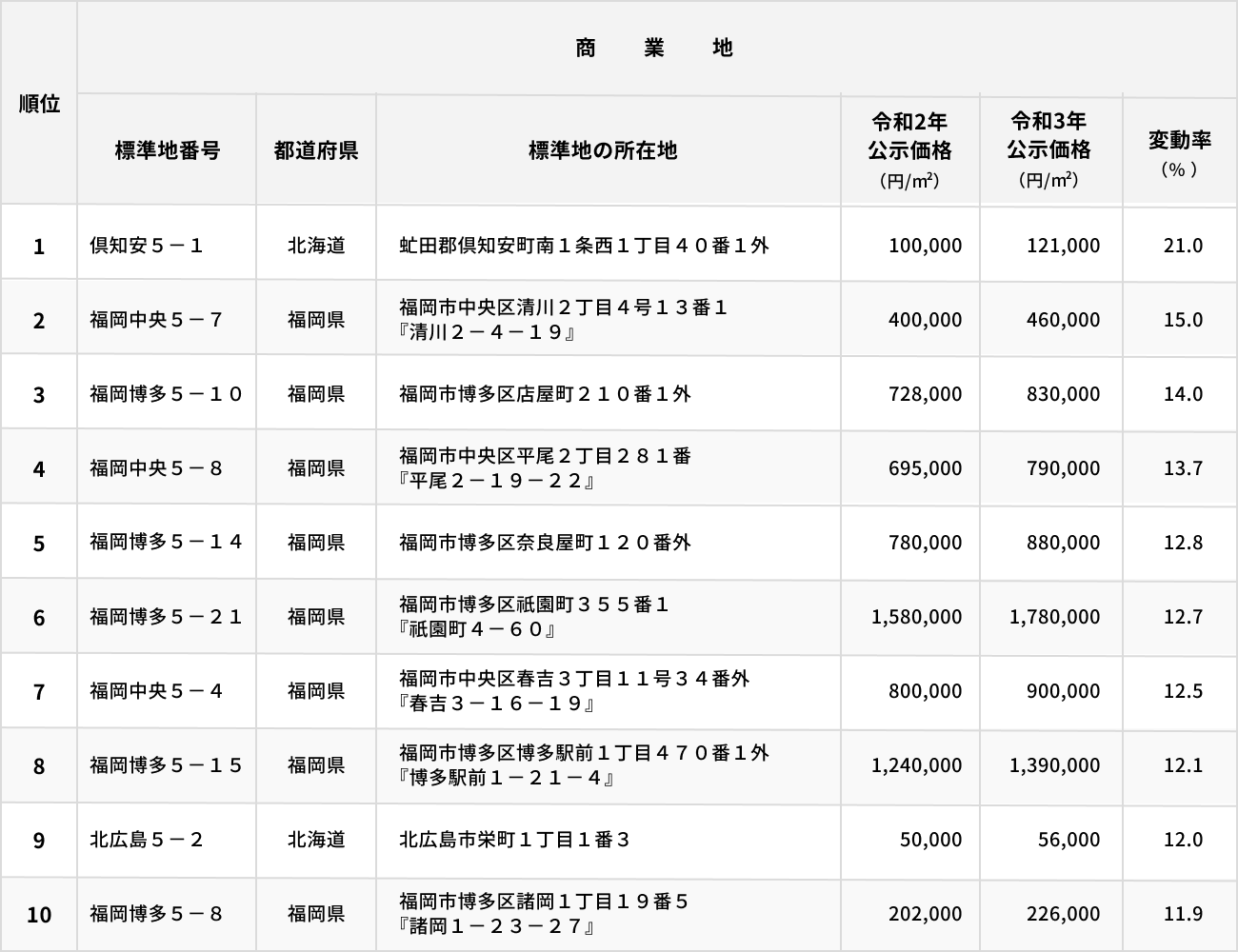
Task: Select the 変動率 column header
Action: pyautogui.click(x=1179, y=151)
